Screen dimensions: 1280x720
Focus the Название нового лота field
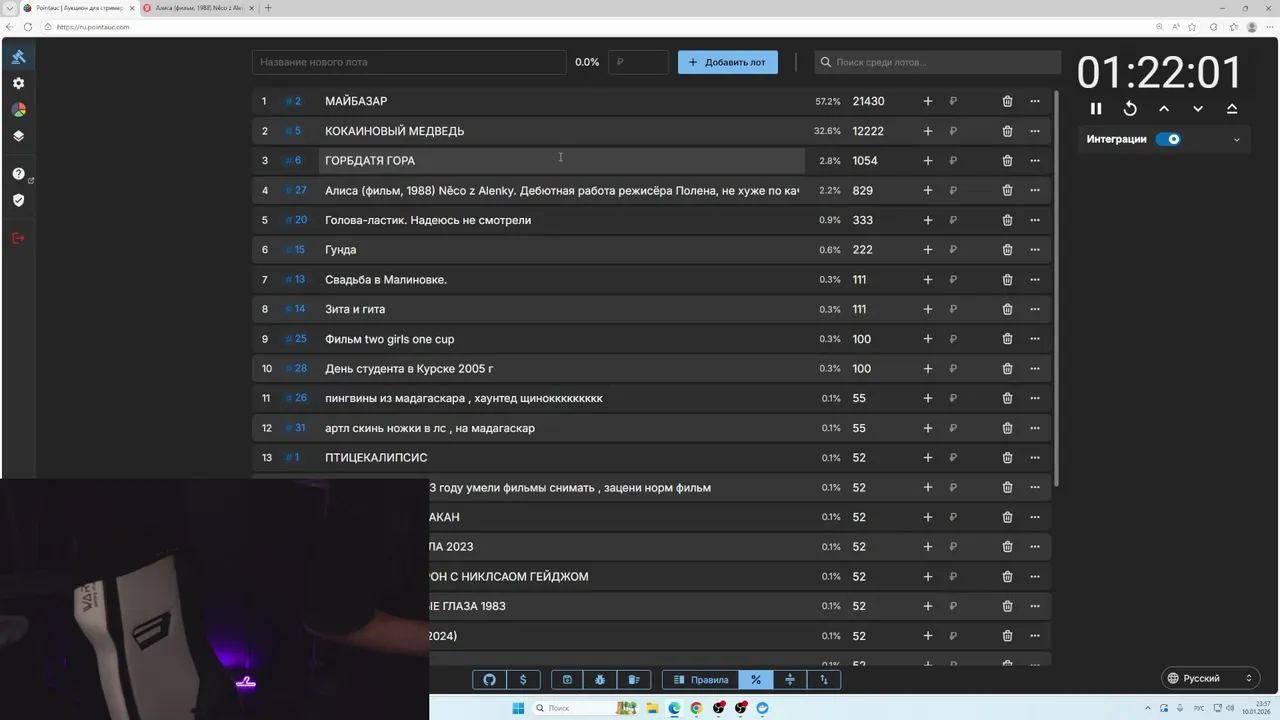[x=409, y=62]
